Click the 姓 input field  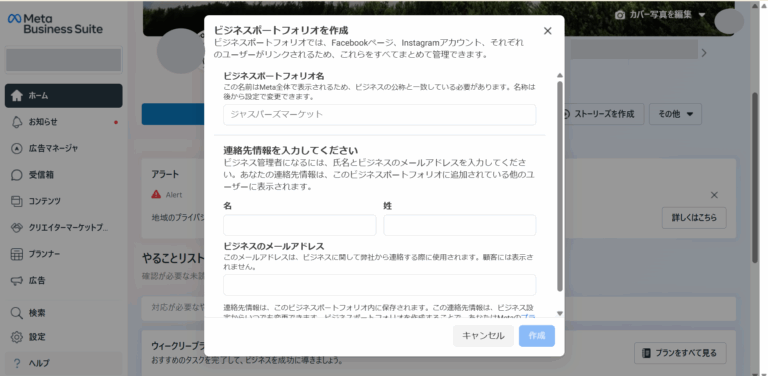(459, 225)
